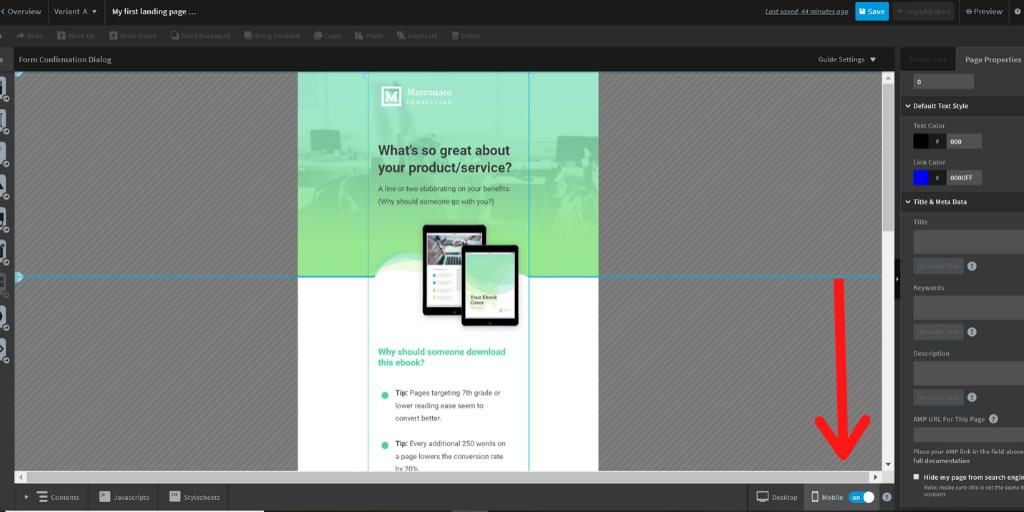1024x512 pixels.
Task: Click Duplicate in the toolbar
Action: tap(417, 36)
